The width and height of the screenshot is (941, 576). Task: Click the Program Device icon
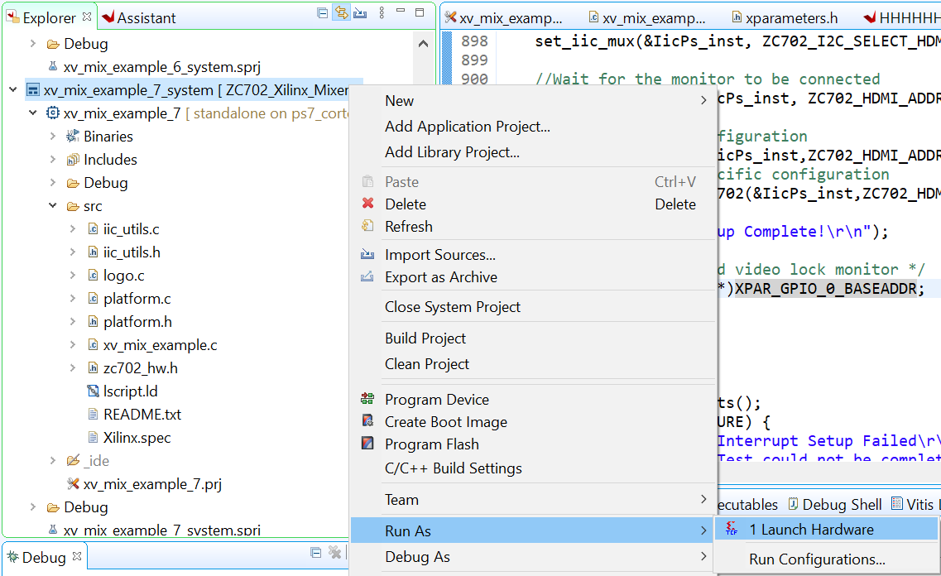click(x=367, y=398)
